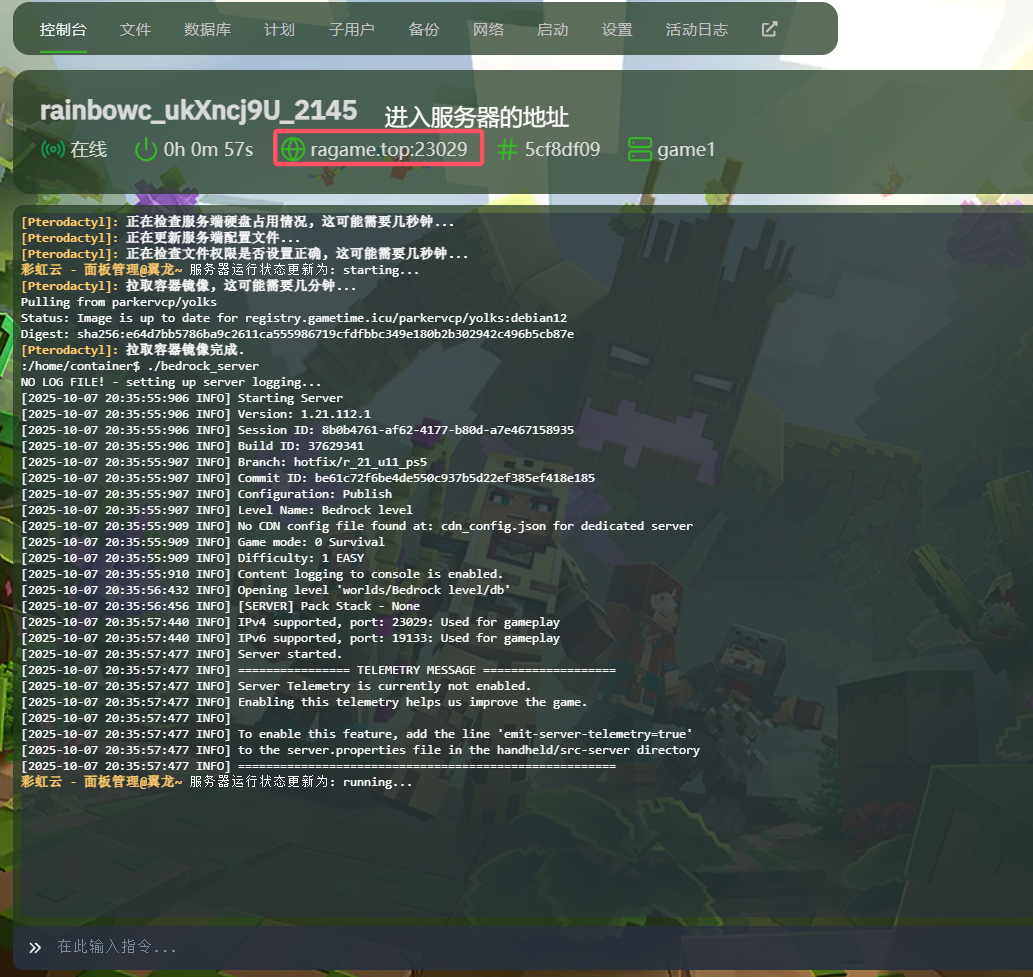Image resolution: width=1033 pixels, height=977 pixels.
Task: Click the 'Pulling from parkervcp/yolks' line
Action: [x=119, y=302]
